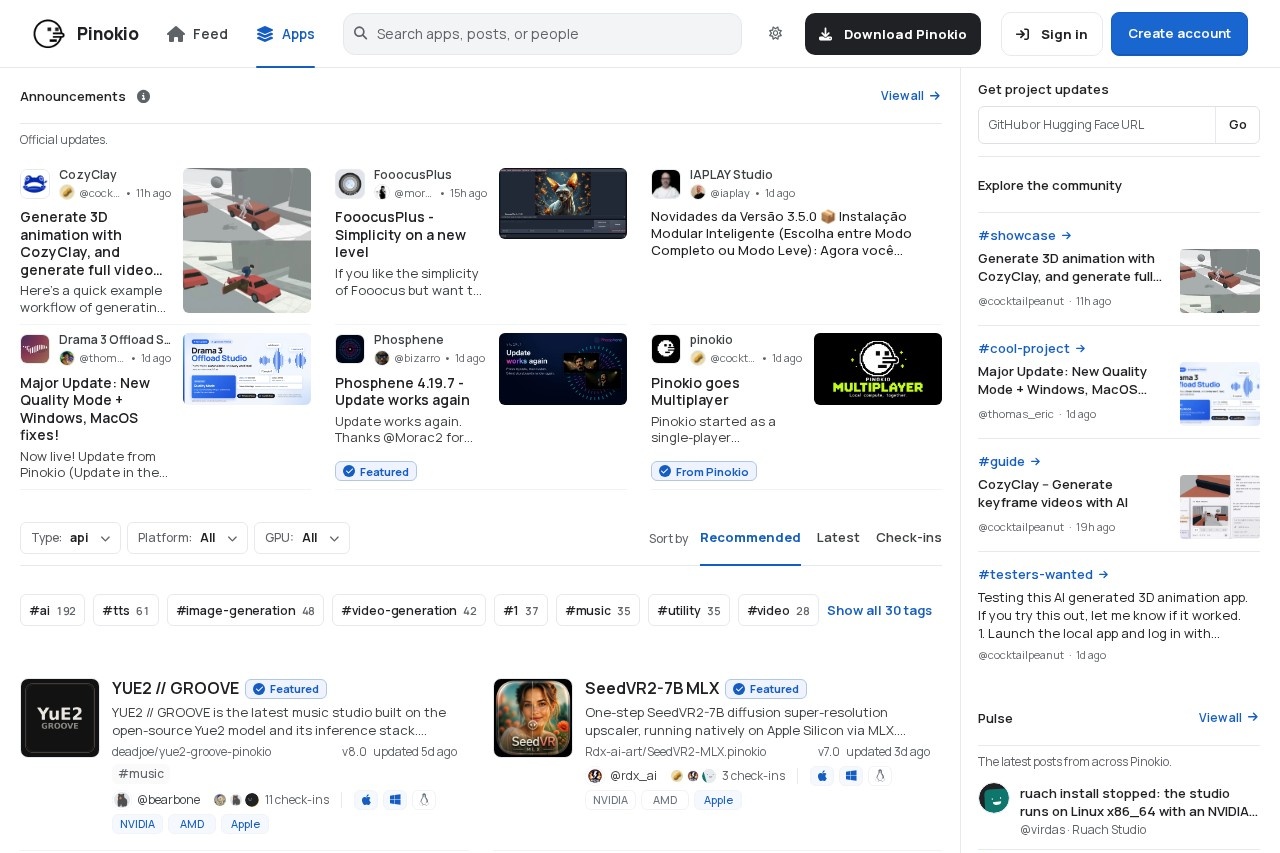
Task: Click the Windows platform icon on YUE2
Action: pos(395,800)
